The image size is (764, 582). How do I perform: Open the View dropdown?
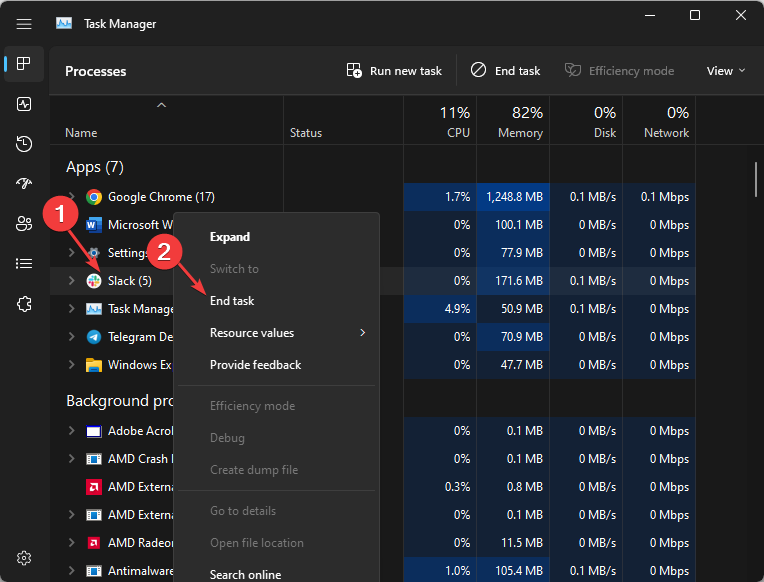point(726,71)
